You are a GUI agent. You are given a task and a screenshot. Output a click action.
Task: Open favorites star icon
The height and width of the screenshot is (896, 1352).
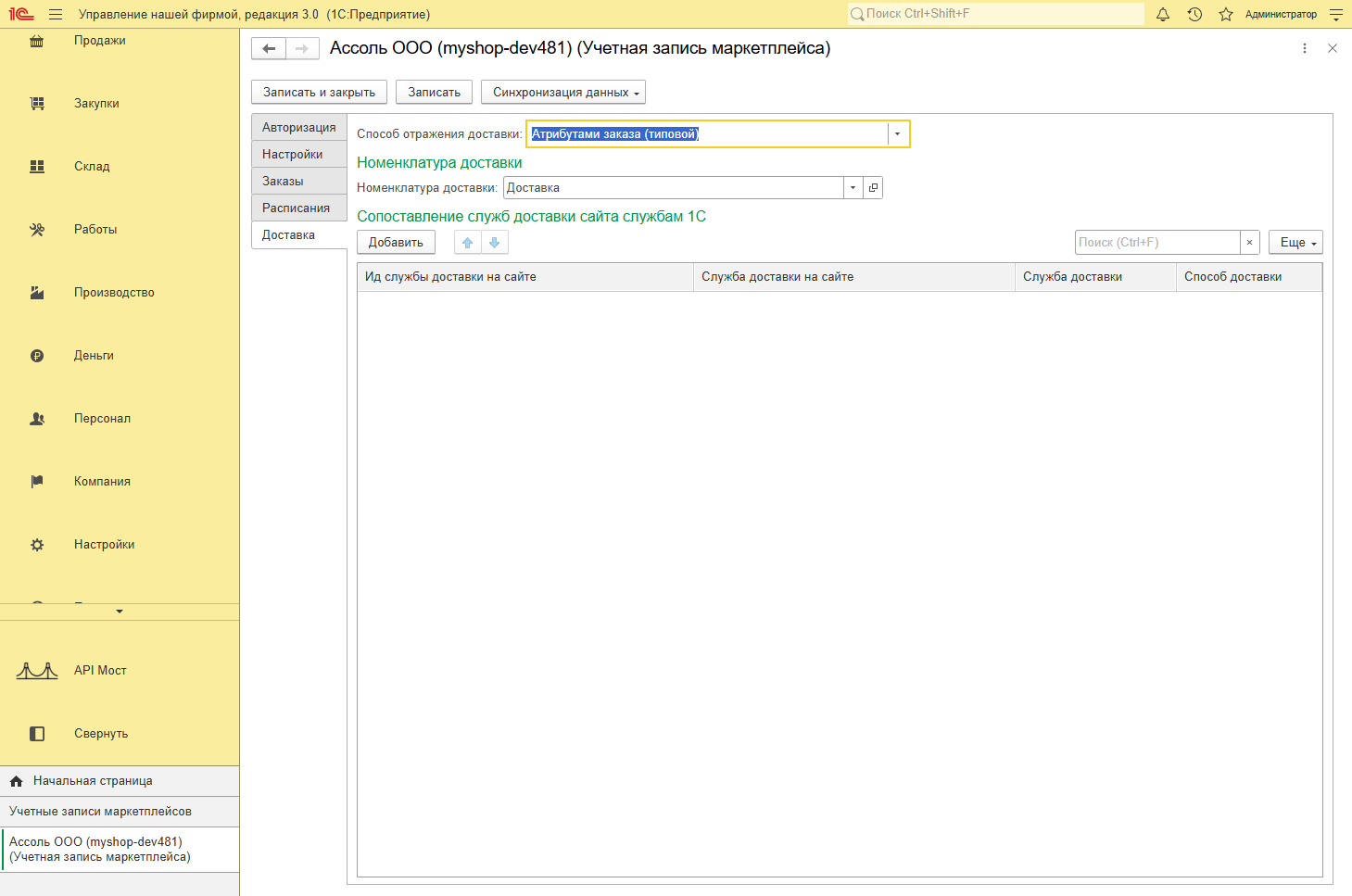(1226, 15)
